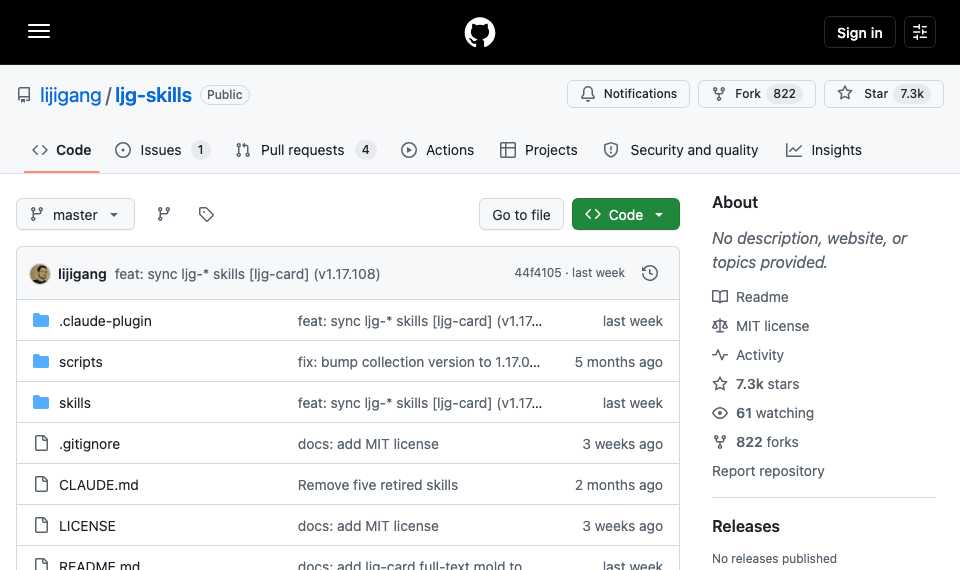Click lijigang avatar in commit row
This screenshot has height=570, width=960.
click(x=40, y=274)
